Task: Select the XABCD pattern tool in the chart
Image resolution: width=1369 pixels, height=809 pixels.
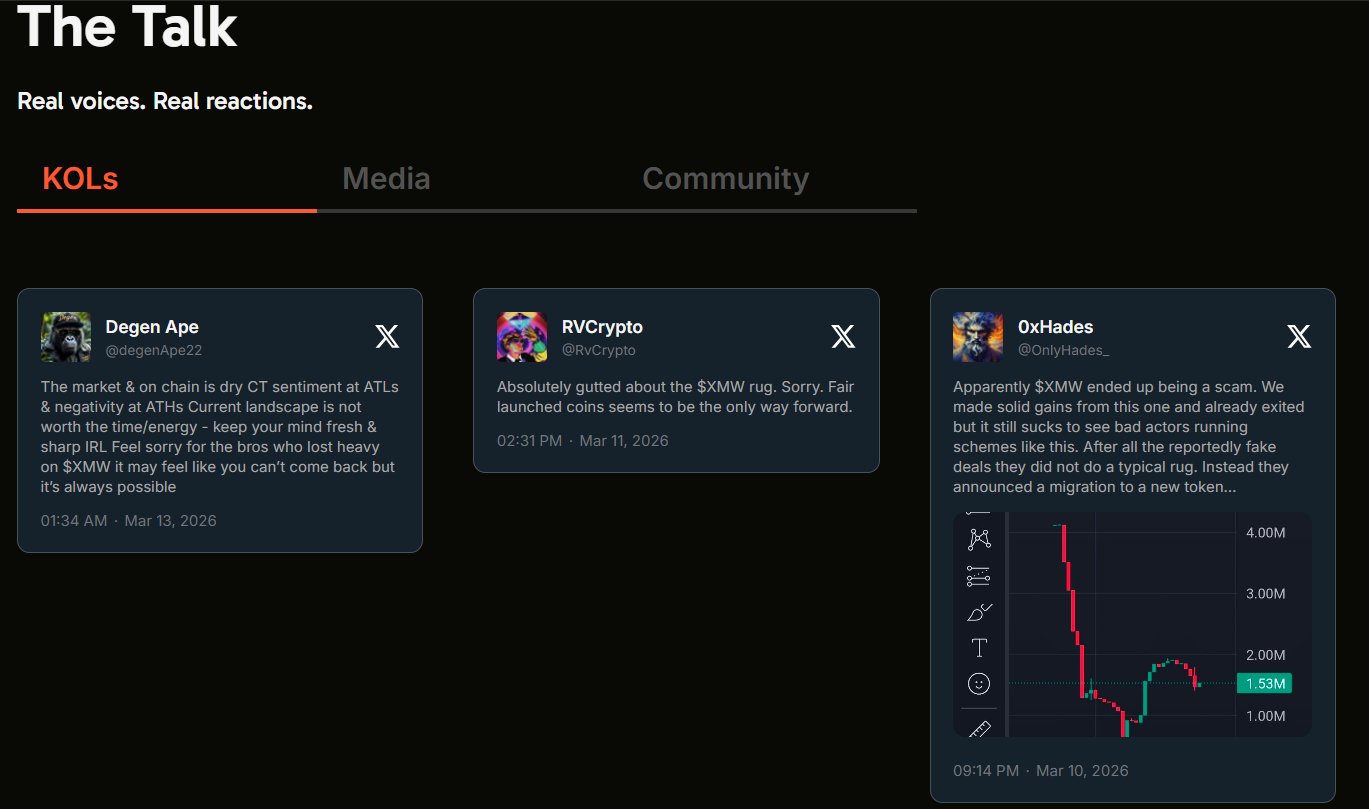Action: click(x=979, y=540)
